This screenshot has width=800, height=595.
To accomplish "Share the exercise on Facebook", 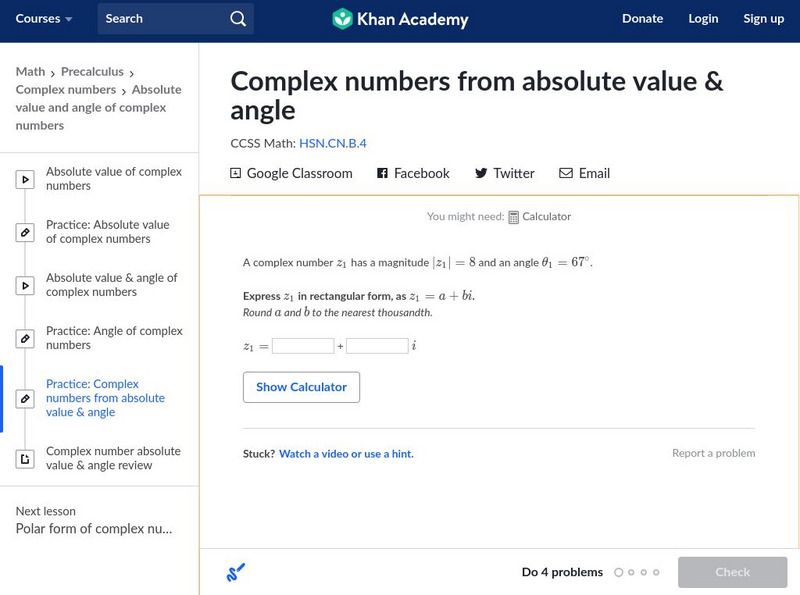I will tap(413, 173).
